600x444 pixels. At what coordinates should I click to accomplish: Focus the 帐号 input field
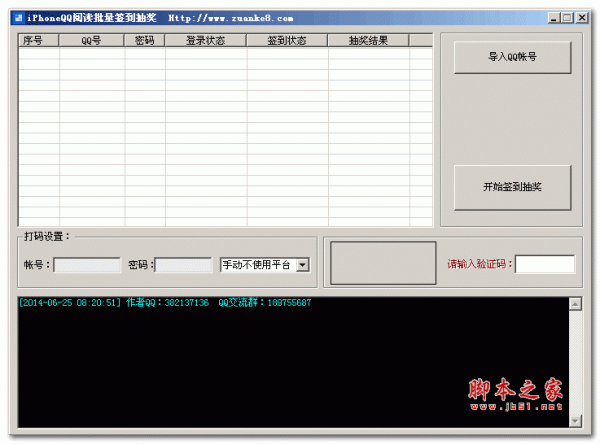(x=87, y=265)
